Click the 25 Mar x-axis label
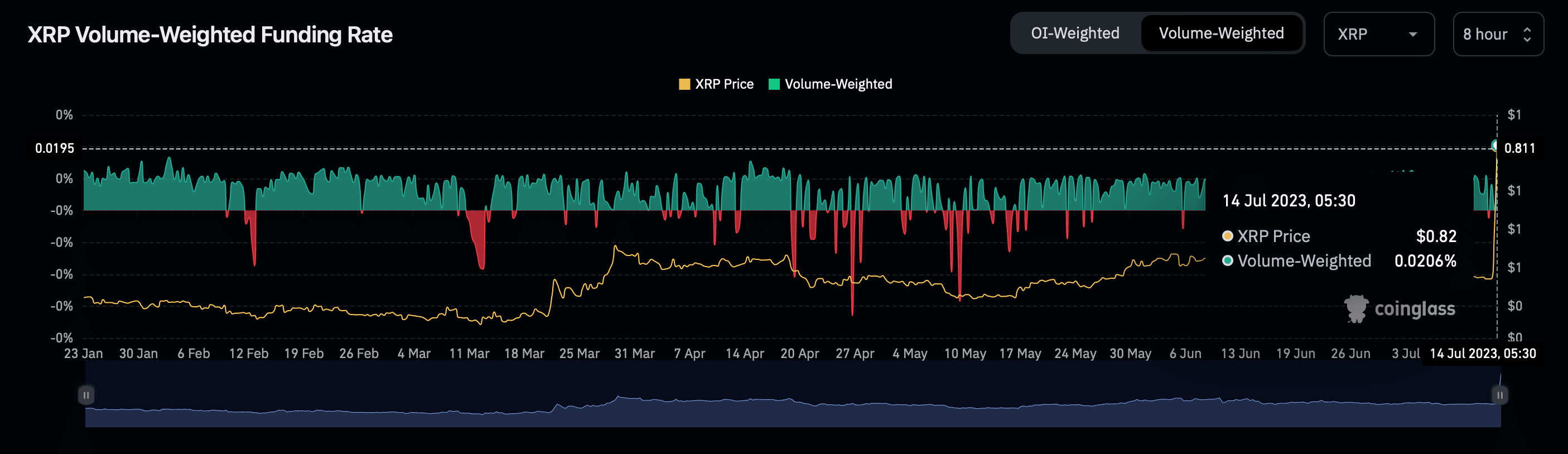1568x454 pixels. [580, 354]
